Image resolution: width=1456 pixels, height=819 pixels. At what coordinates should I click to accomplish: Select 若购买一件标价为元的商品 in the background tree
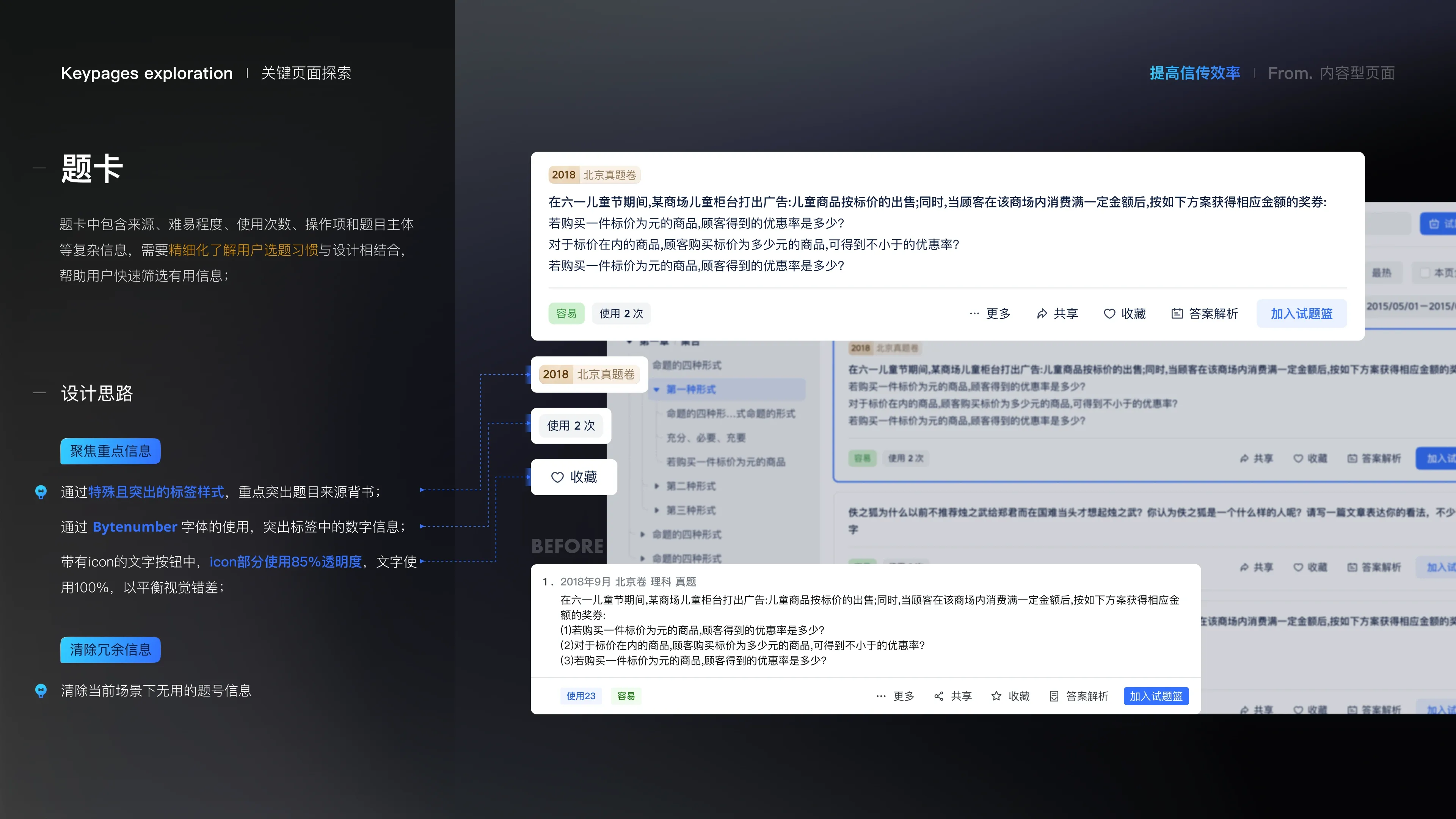(726, 462)
